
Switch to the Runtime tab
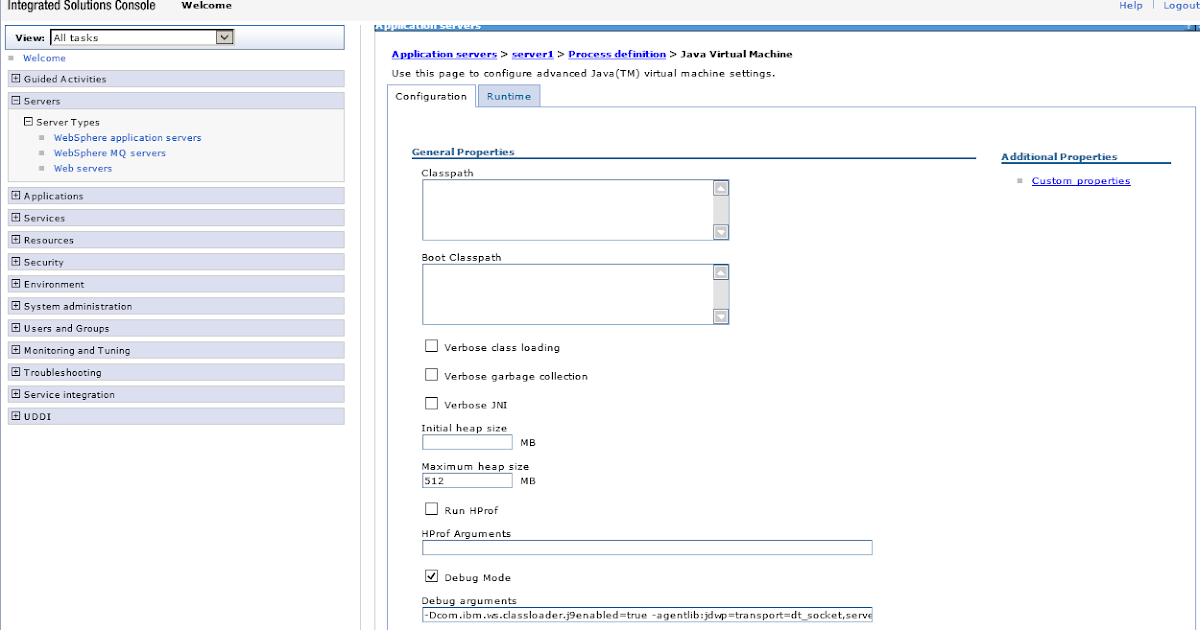(508, 96)
